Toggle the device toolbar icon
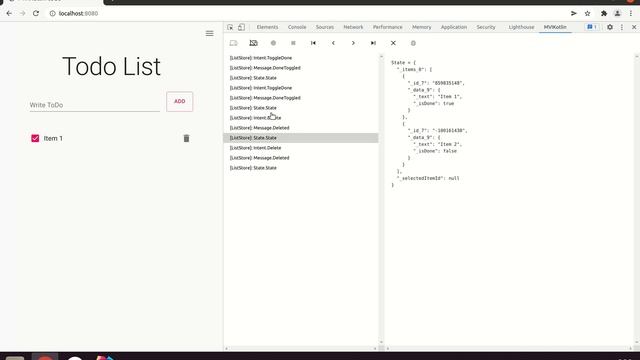The width and height of the screenshot is (640, 360). click(242, 27)
